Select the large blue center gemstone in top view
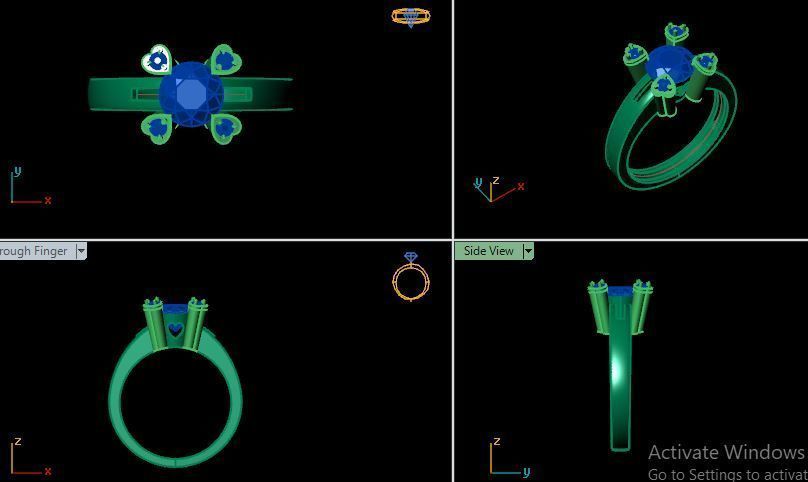808x482 pixels. click(x=191, y=94)
